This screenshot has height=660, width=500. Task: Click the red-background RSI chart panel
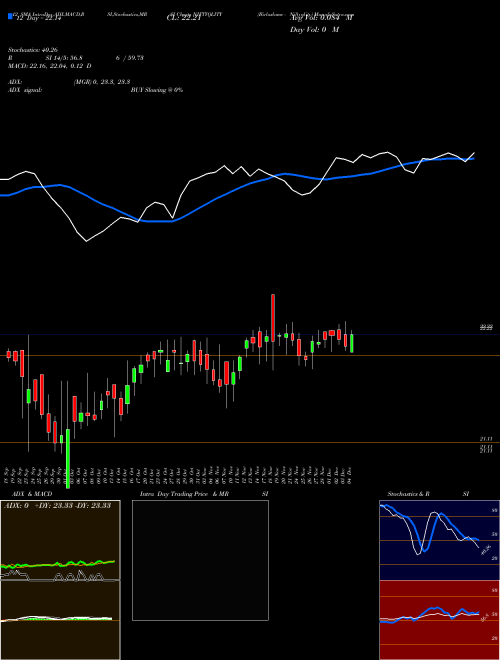coord(439,620)
